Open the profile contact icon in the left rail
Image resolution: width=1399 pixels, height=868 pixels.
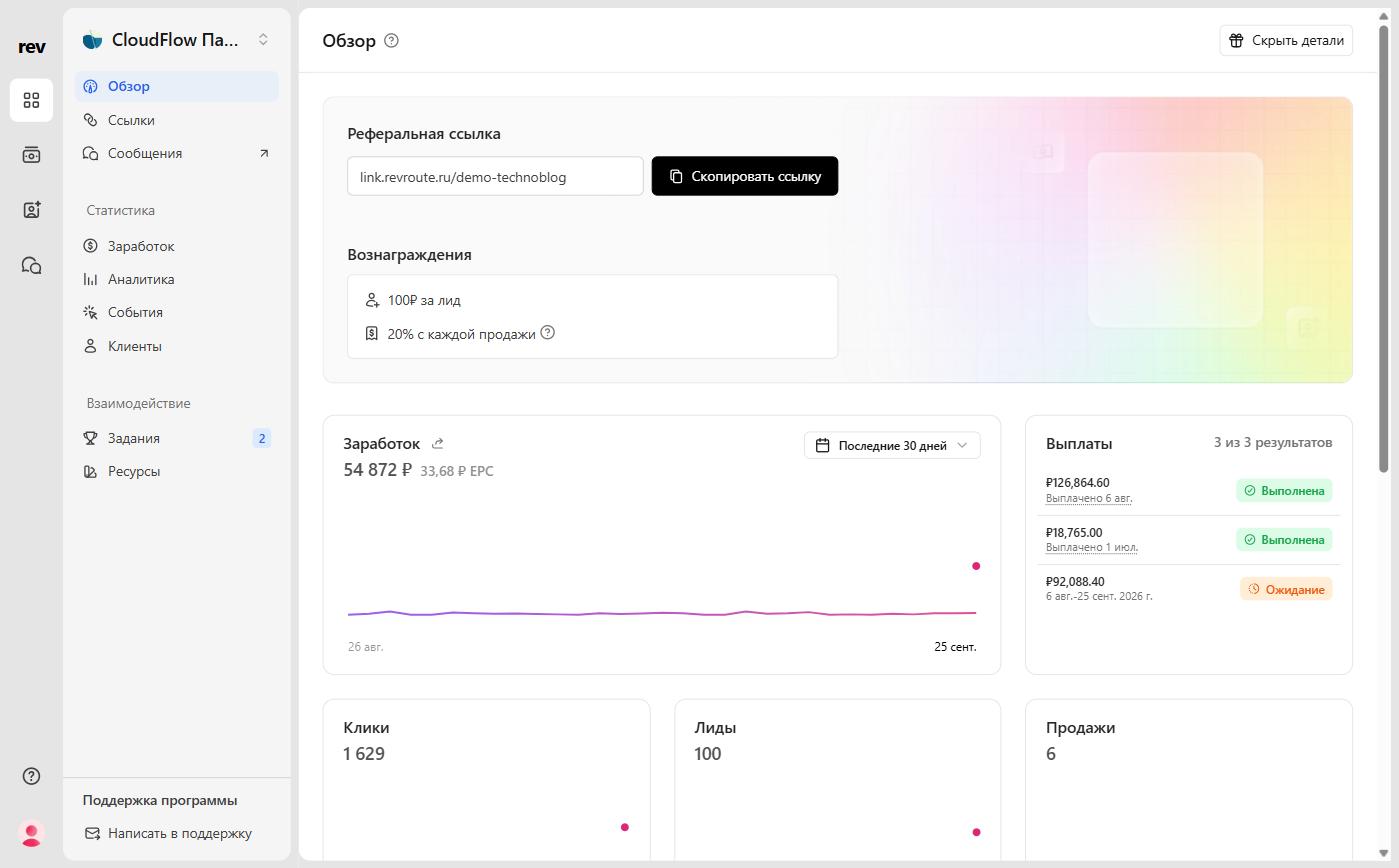(31, 210)
